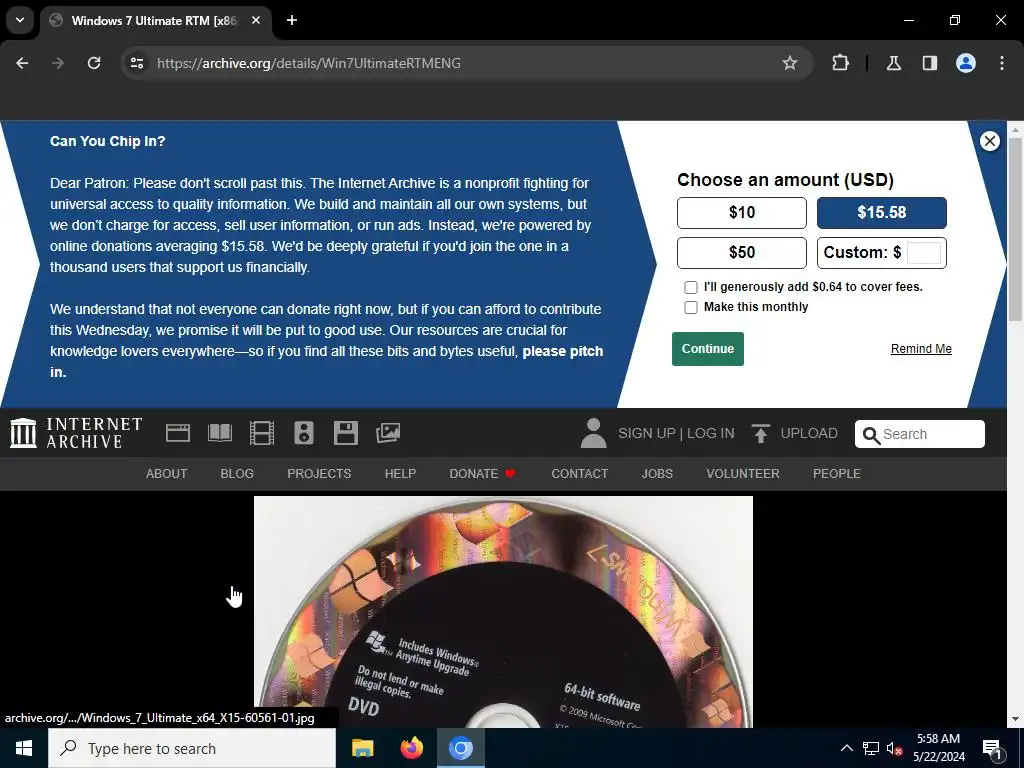The image size is (1024, 768).
Task: Open the JOBS menu item
Action: [657, 473]
